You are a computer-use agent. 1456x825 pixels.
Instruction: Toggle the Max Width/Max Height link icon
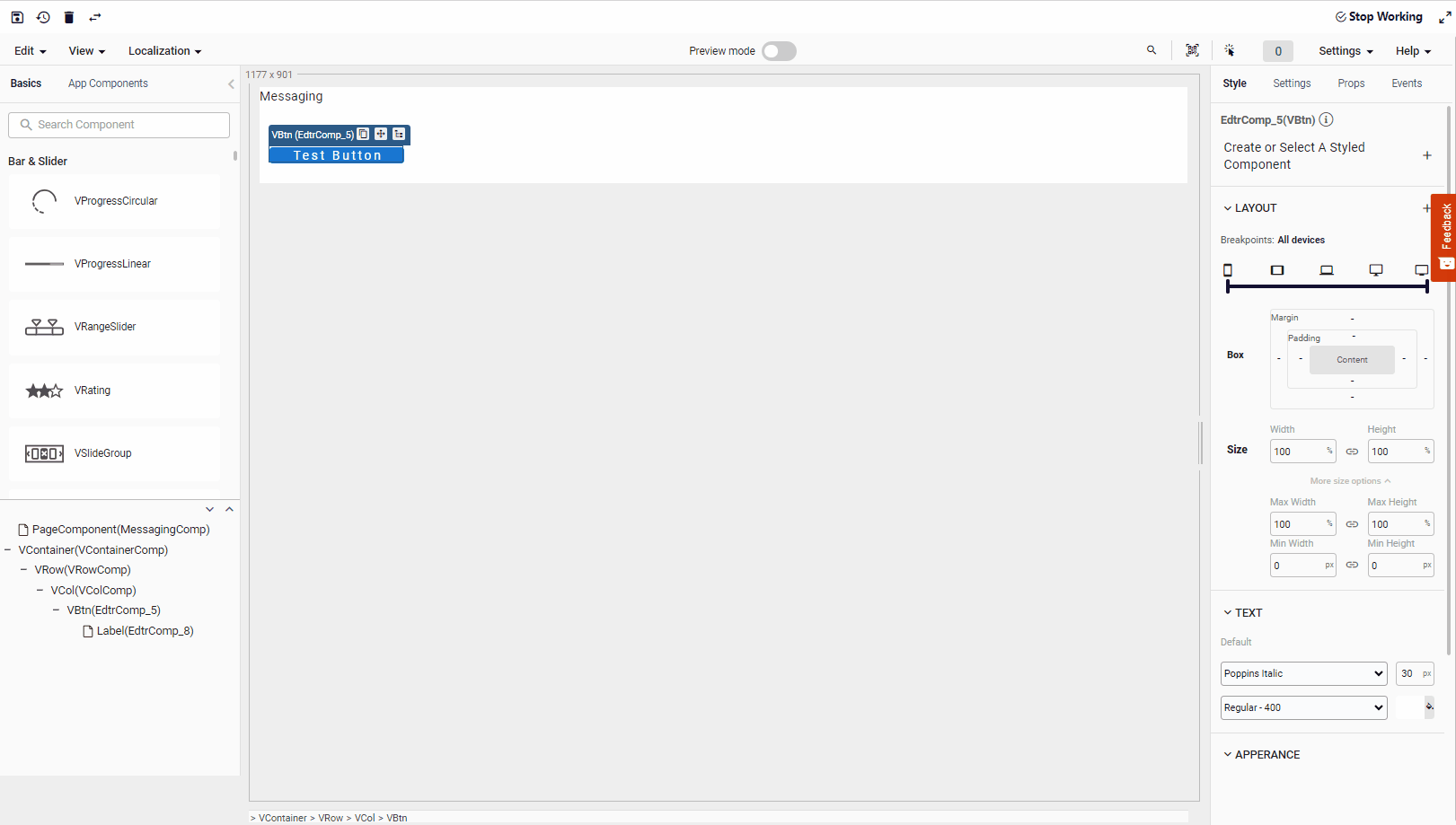[x=1352, y=524]
